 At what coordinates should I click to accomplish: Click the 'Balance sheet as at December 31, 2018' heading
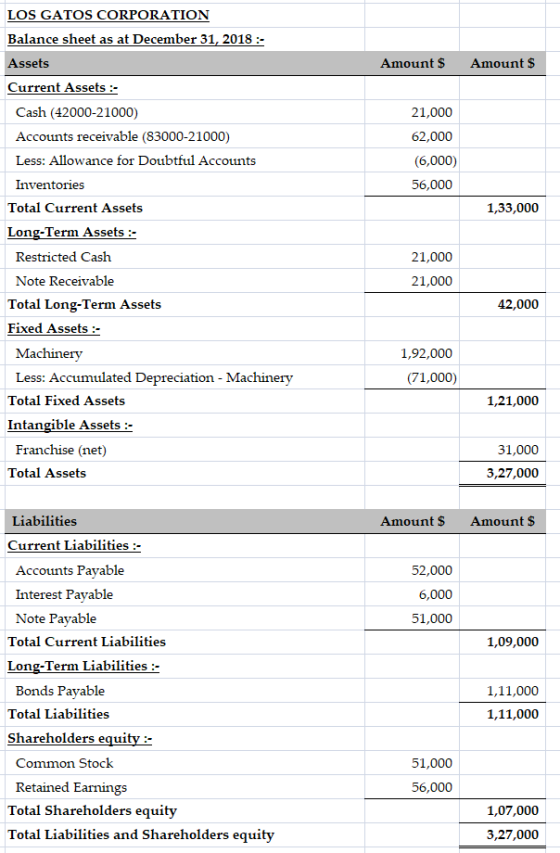pyautogui.click(x=136, y=39)
